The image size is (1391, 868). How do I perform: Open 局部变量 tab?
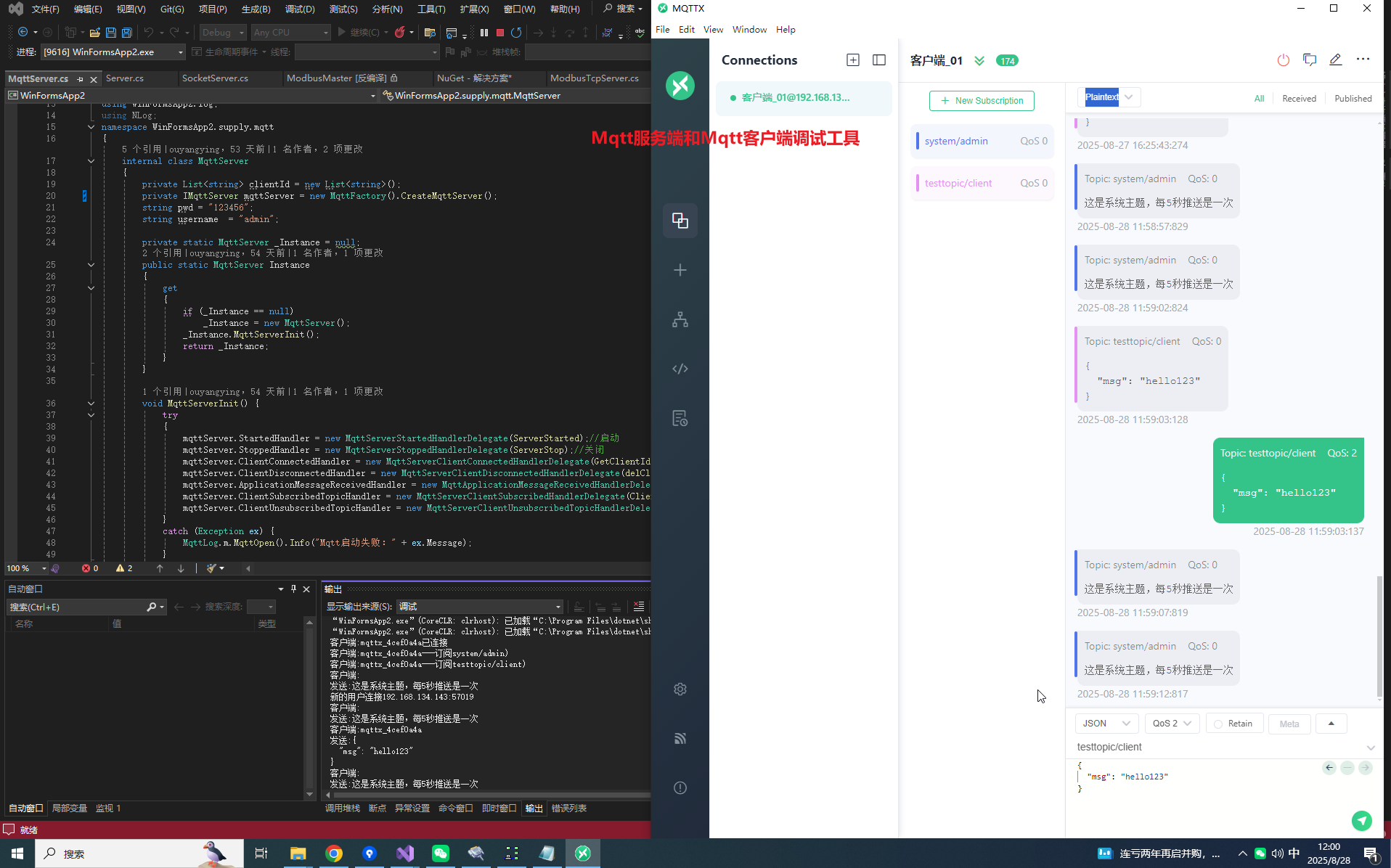[70, 808]
